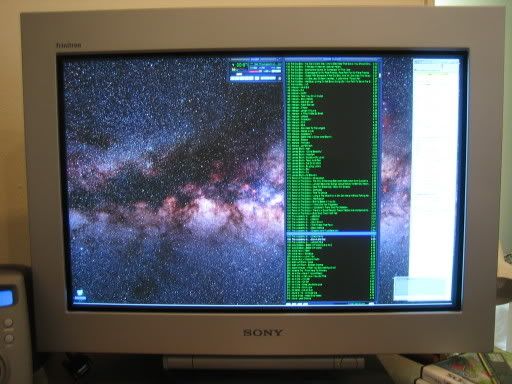Screen dimensions: 512x384
Task: Open file with Winamp eject button
Action: point(257,78)
